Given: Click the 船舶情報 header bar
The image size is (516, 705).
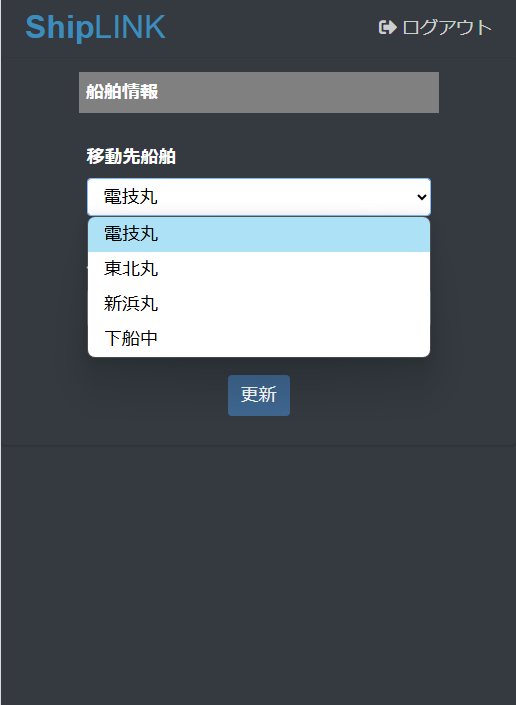Looking at the screenshot, I should coord(259,92).
